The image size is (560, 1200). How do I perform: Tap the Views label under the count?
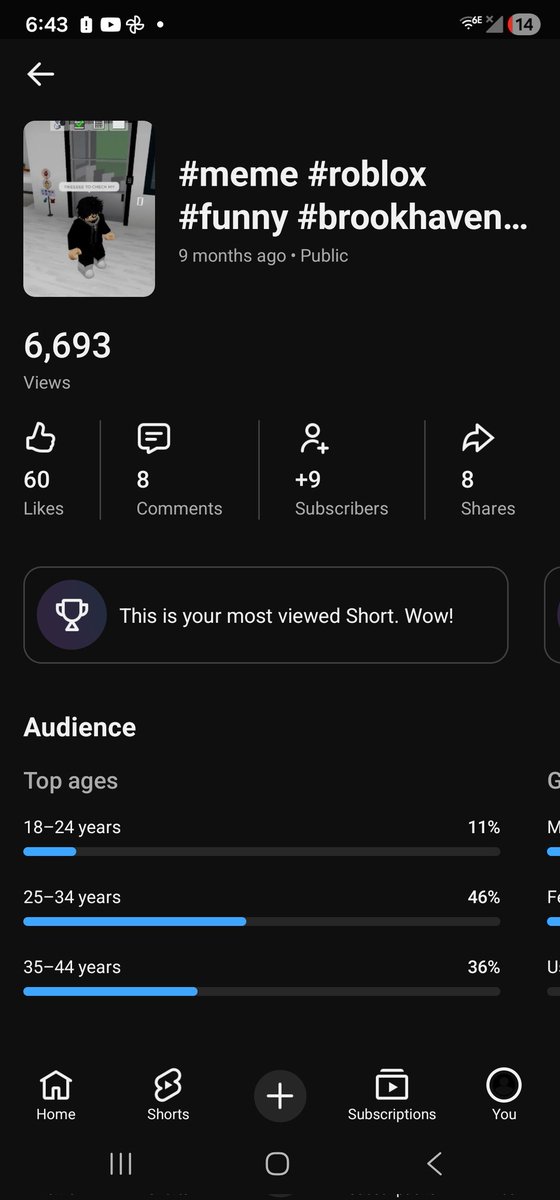(47, 382)
